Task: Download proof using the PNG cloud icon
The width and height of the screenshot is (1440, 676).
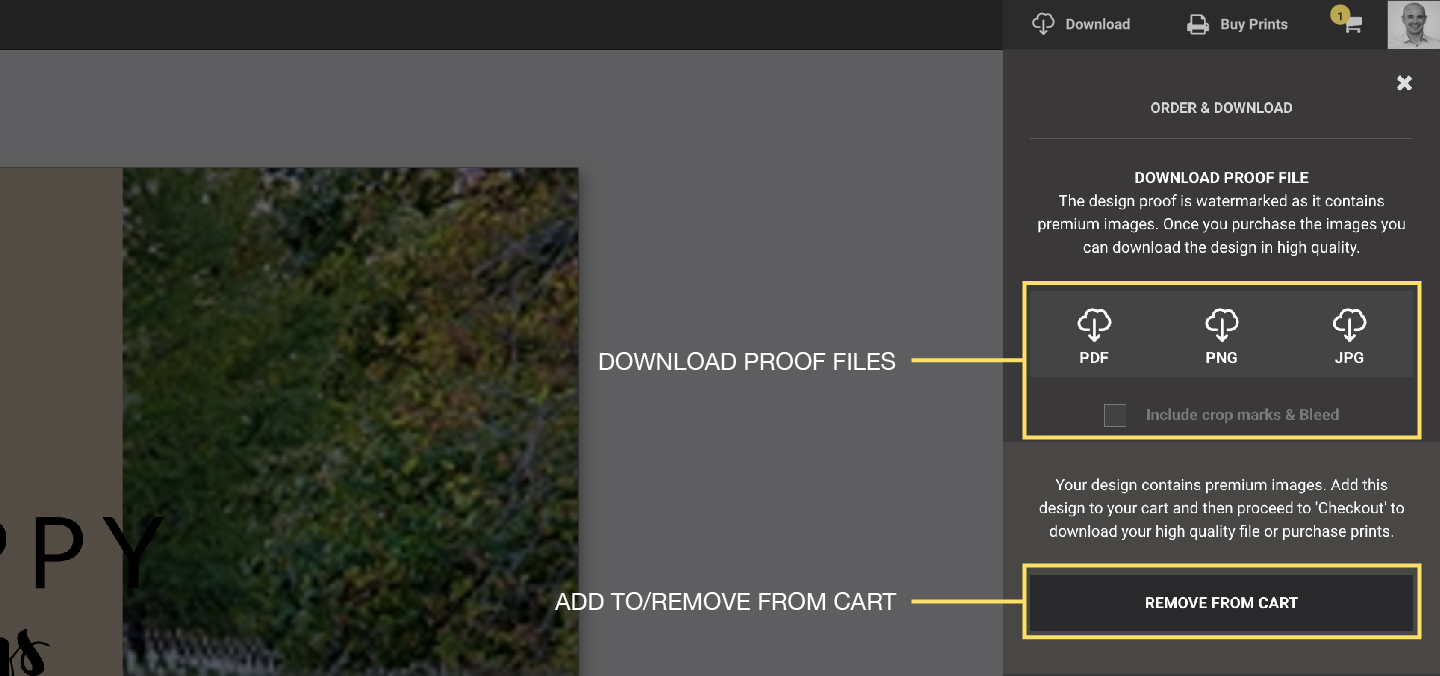Action: click(1221, 324)
